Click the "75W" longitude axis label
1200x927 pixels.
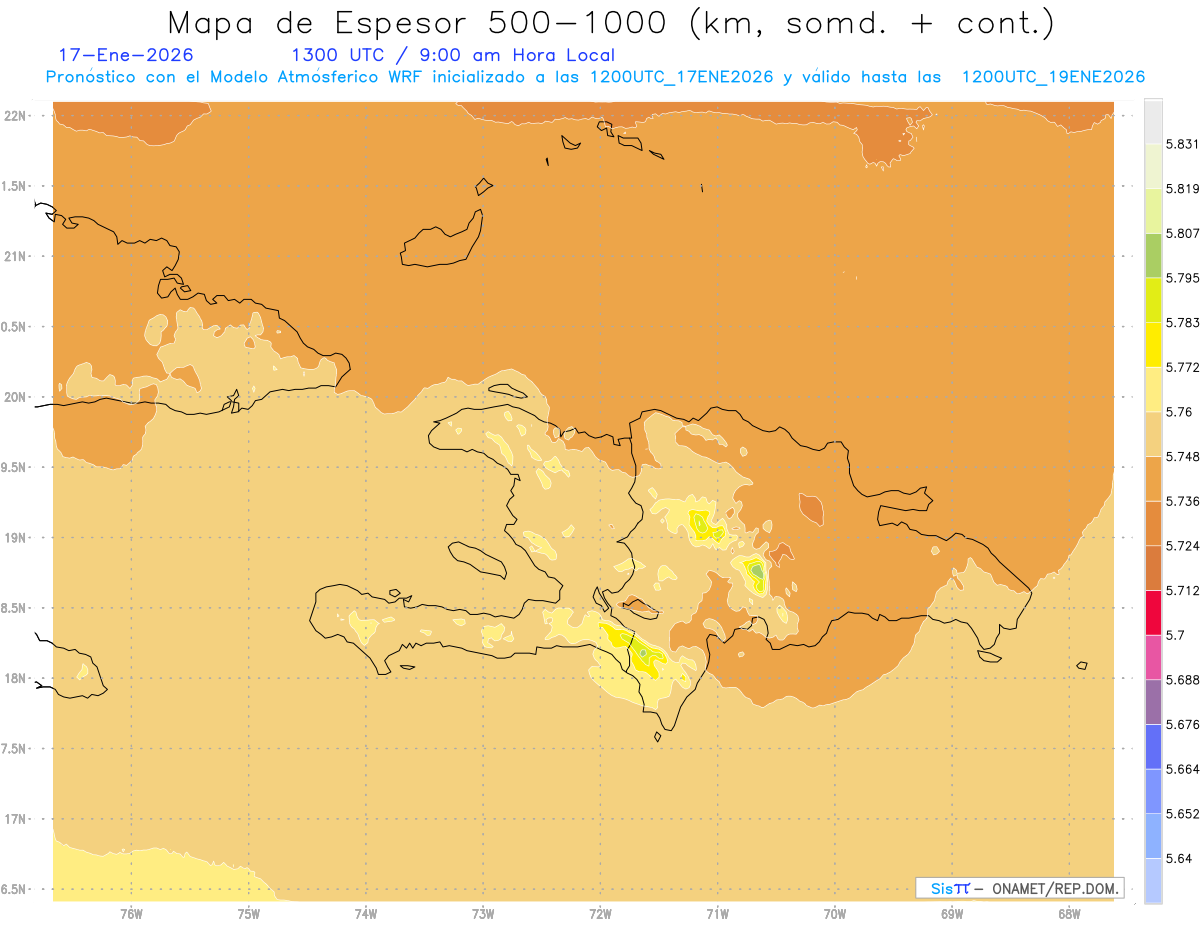pos(249,914)
